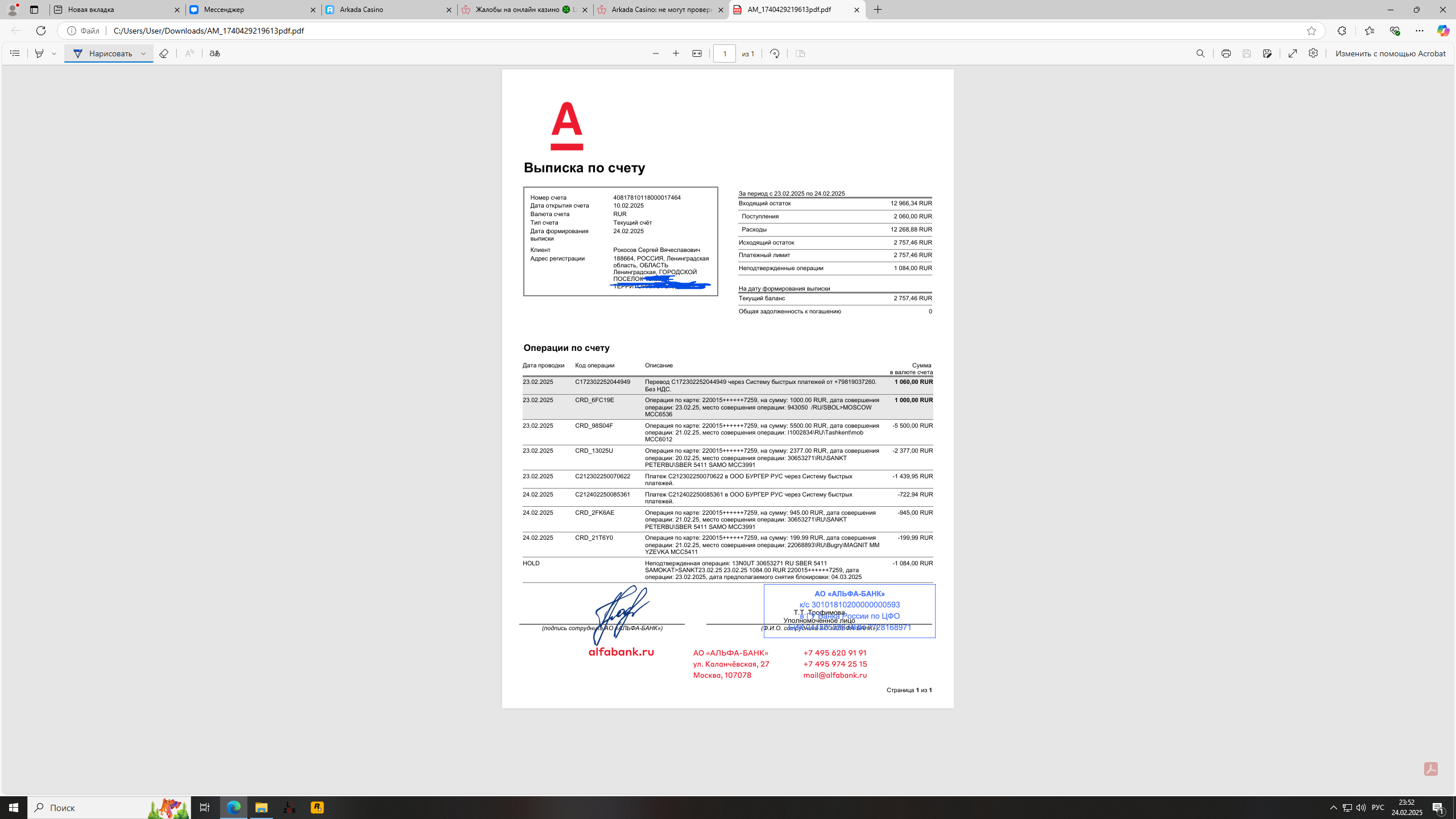This screenshot has height=819, width=1456.
Task: Click the Translate PDF icon
Action: [x=214, y=53]
